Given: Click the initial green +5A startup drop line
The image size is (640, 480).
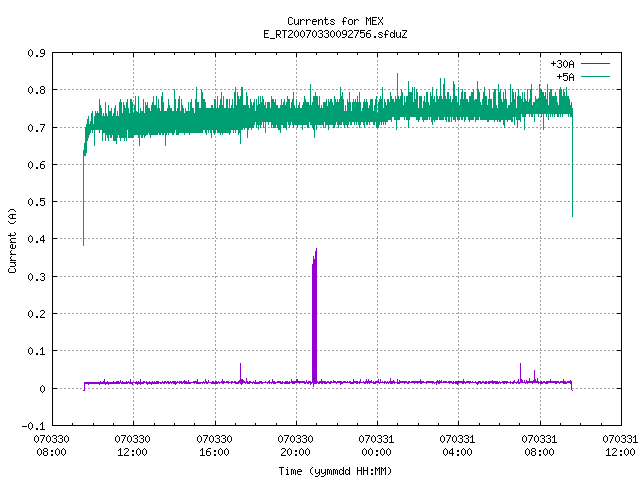Looking at the screenshot, I should 84,200.
